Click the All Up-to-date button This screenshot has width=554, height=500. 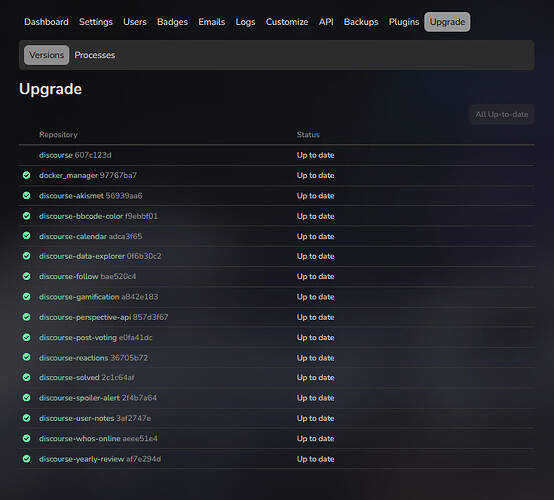click(x=502, y=114)
